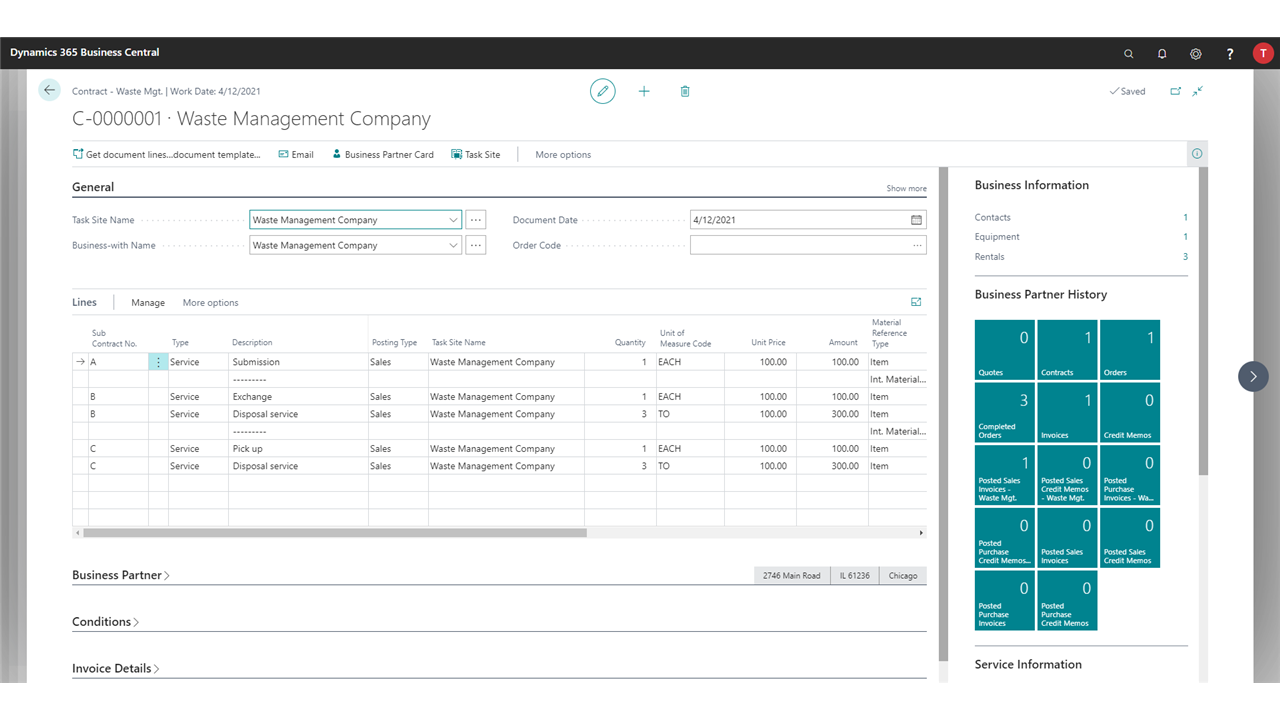Click the Equipment count in Business Information
The width and height of the screenshot is (1280, 720).
pos(1185,237)
